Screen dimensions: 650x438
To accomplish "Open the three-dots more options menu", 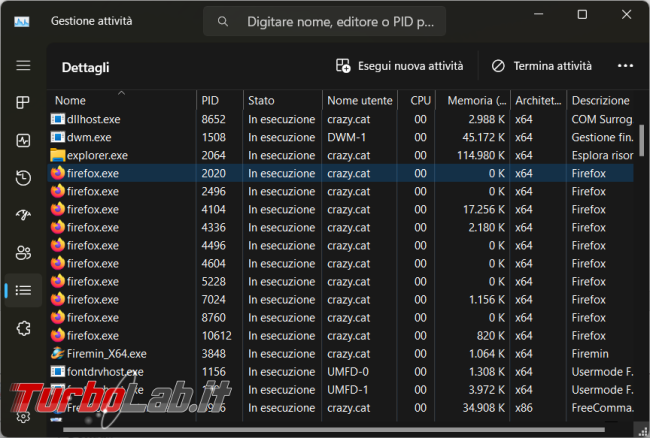I will pyautogui.click(x=625, y=66).
